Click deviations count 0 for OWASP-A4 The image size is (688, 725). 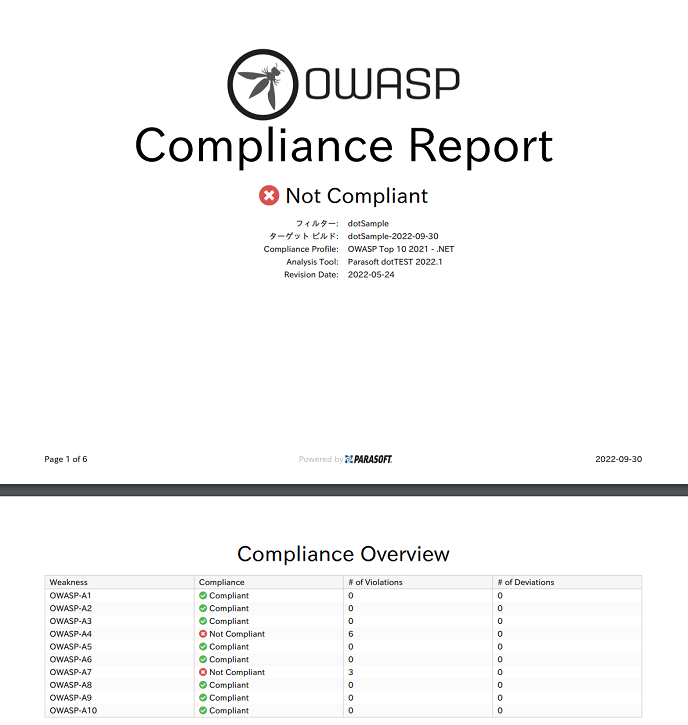pos(500,634)
